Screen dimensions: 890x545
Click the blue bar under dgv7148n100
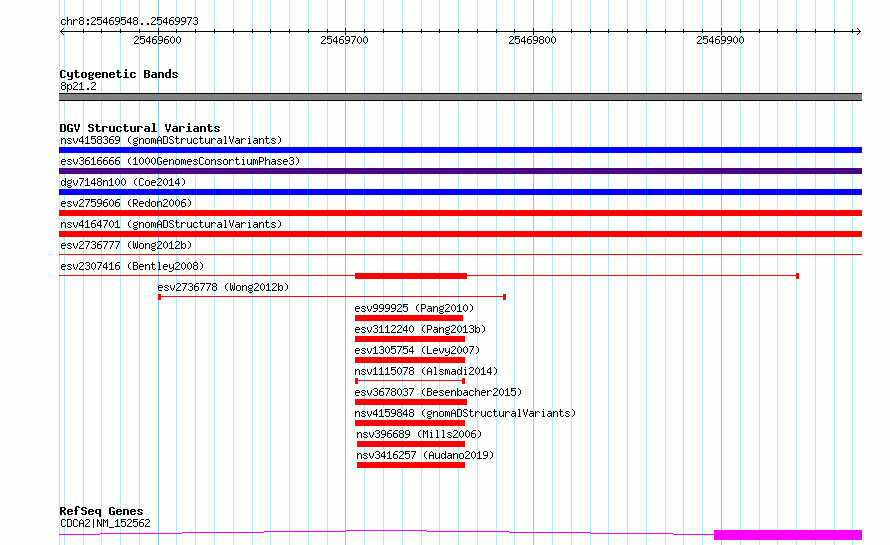pyautogui.click(x=460, y=192)
